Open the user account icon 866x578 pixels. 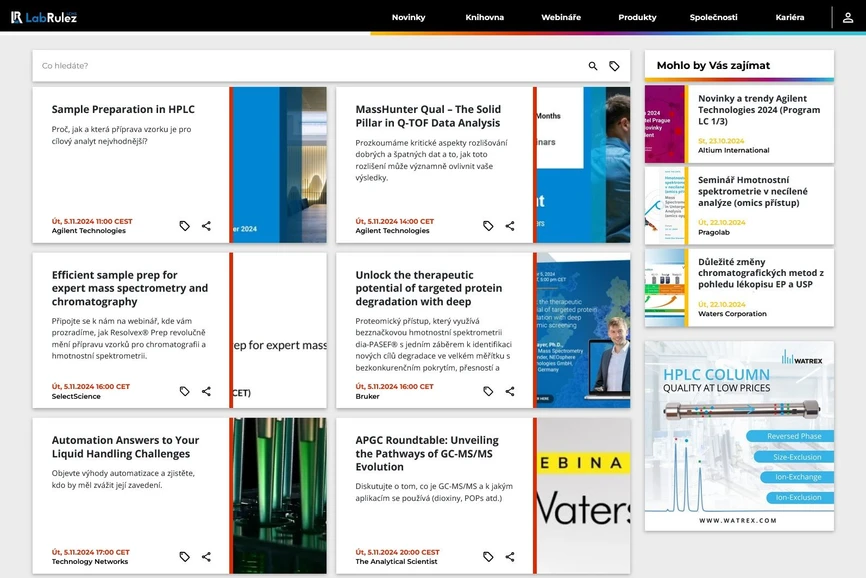pyautogui.click(x=848, y=18)
